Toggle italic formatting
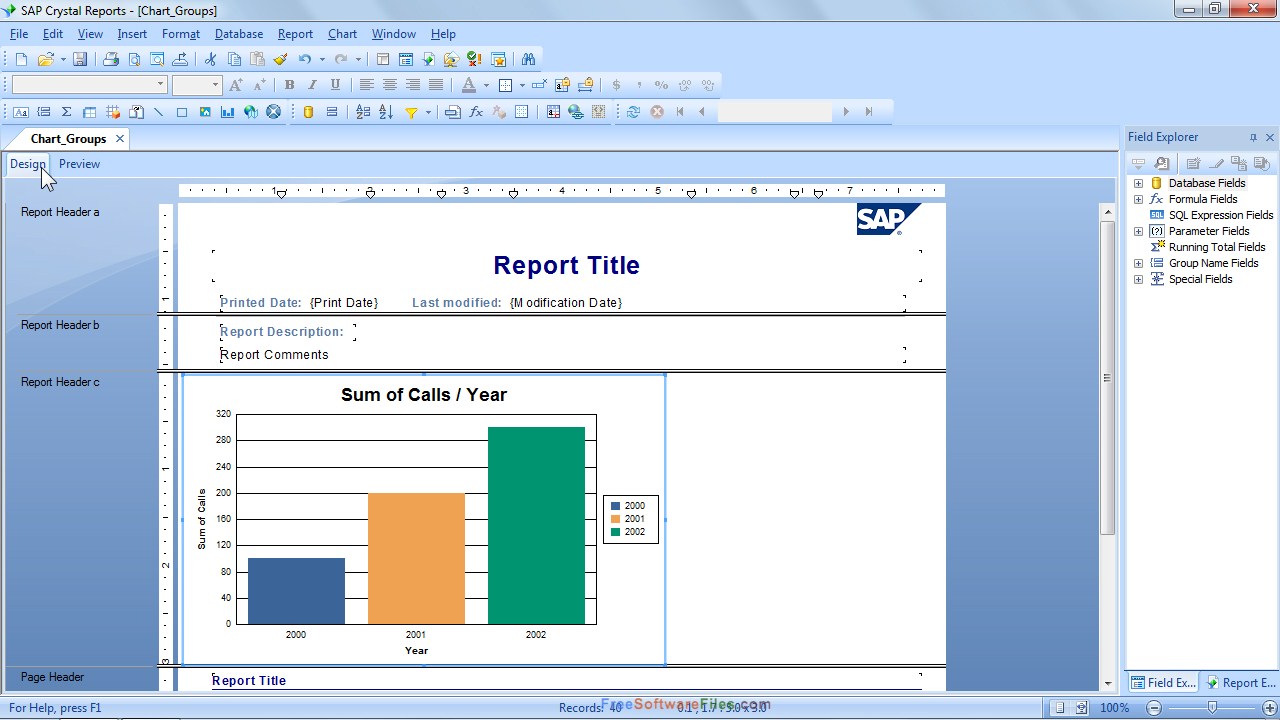Viewport: 1280px width, 720px height. (311, 85)
